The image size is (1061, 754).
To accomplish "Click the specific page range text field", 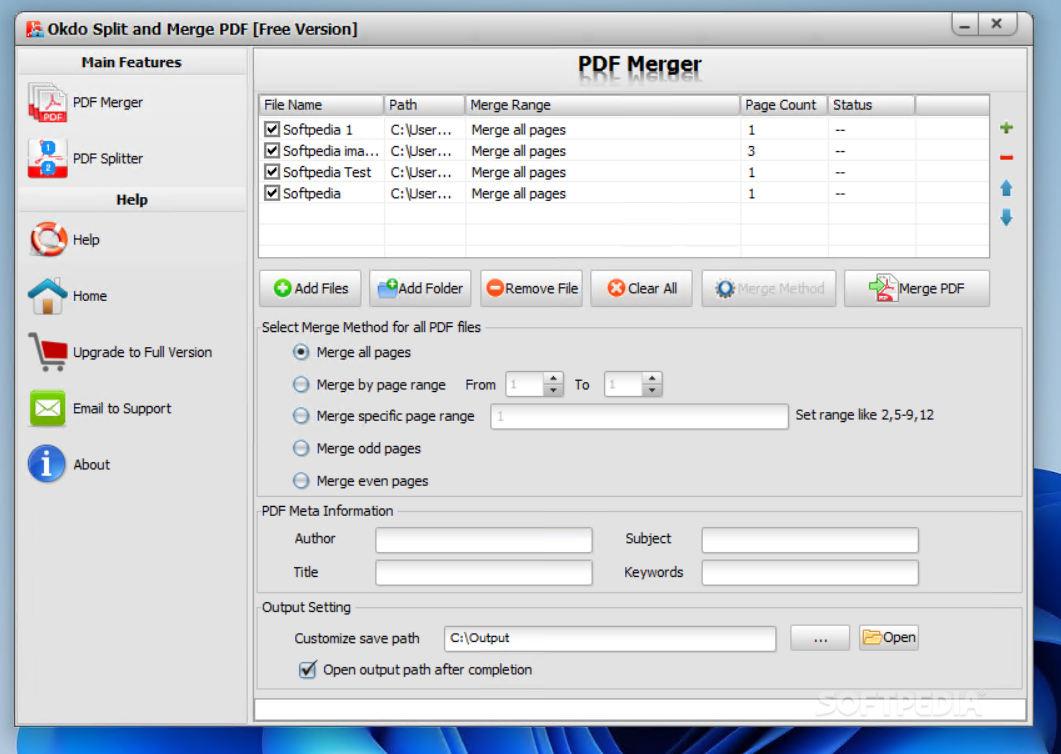I will (639, 416).
